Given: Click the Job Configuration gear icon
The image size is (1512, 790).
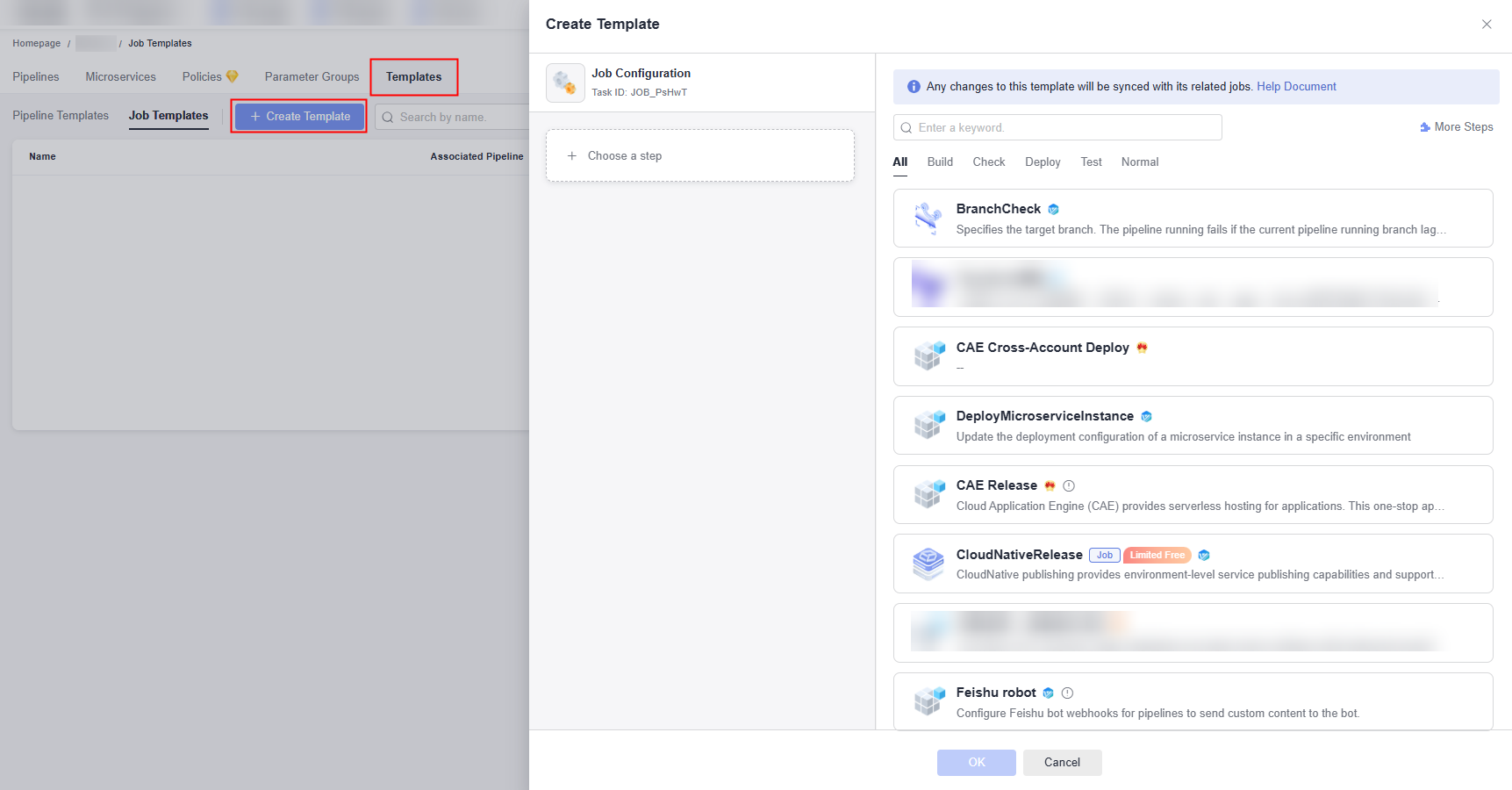Looking at the screenshot, I should click(x=565, y=83).
